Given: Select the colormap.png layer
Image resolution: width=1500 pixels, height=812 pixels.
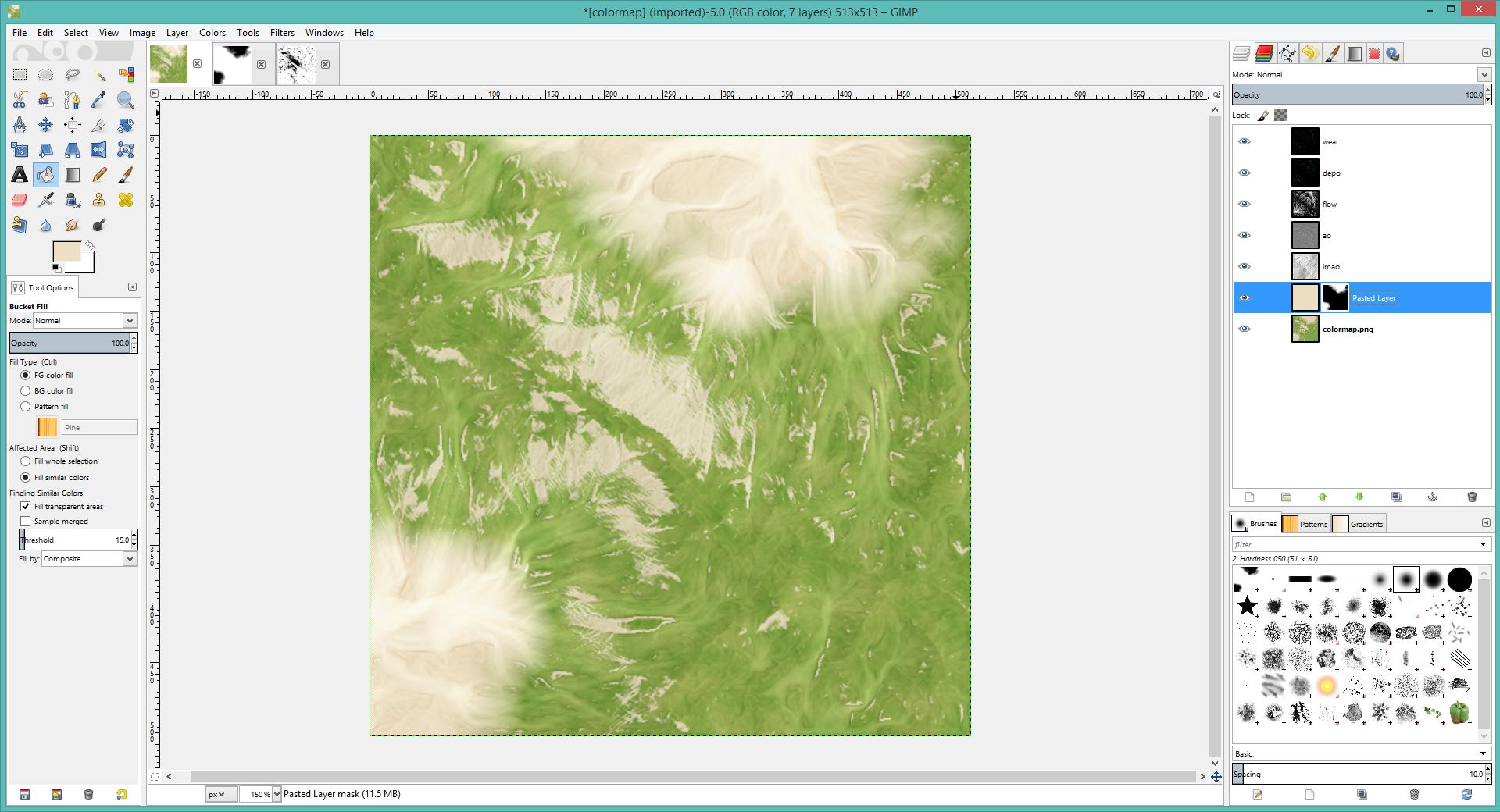Looking at the screenshot, I should click(x=1347, y=329).
